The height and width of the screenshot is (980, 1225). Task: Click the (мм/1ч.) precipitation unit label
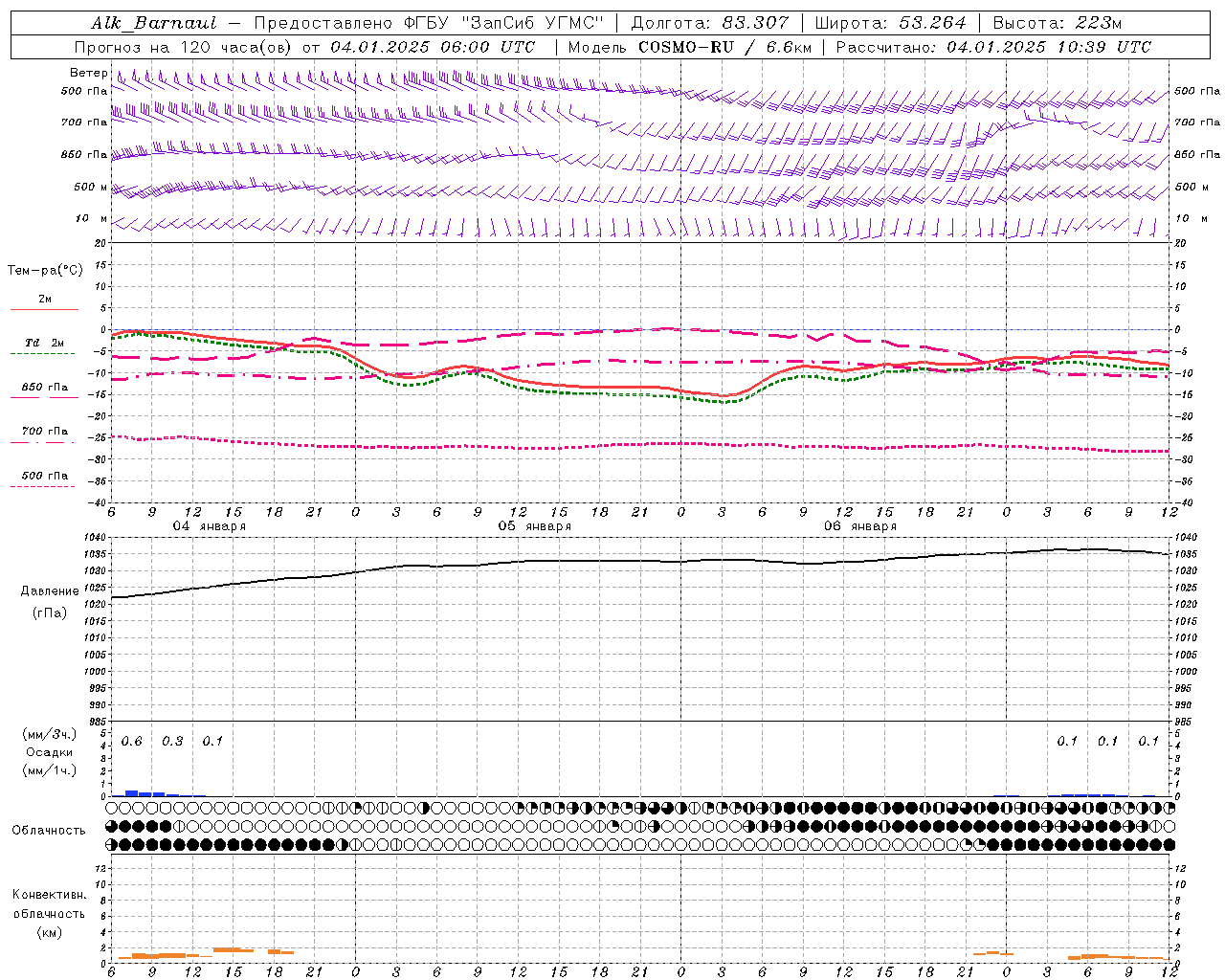pos(50,770)
